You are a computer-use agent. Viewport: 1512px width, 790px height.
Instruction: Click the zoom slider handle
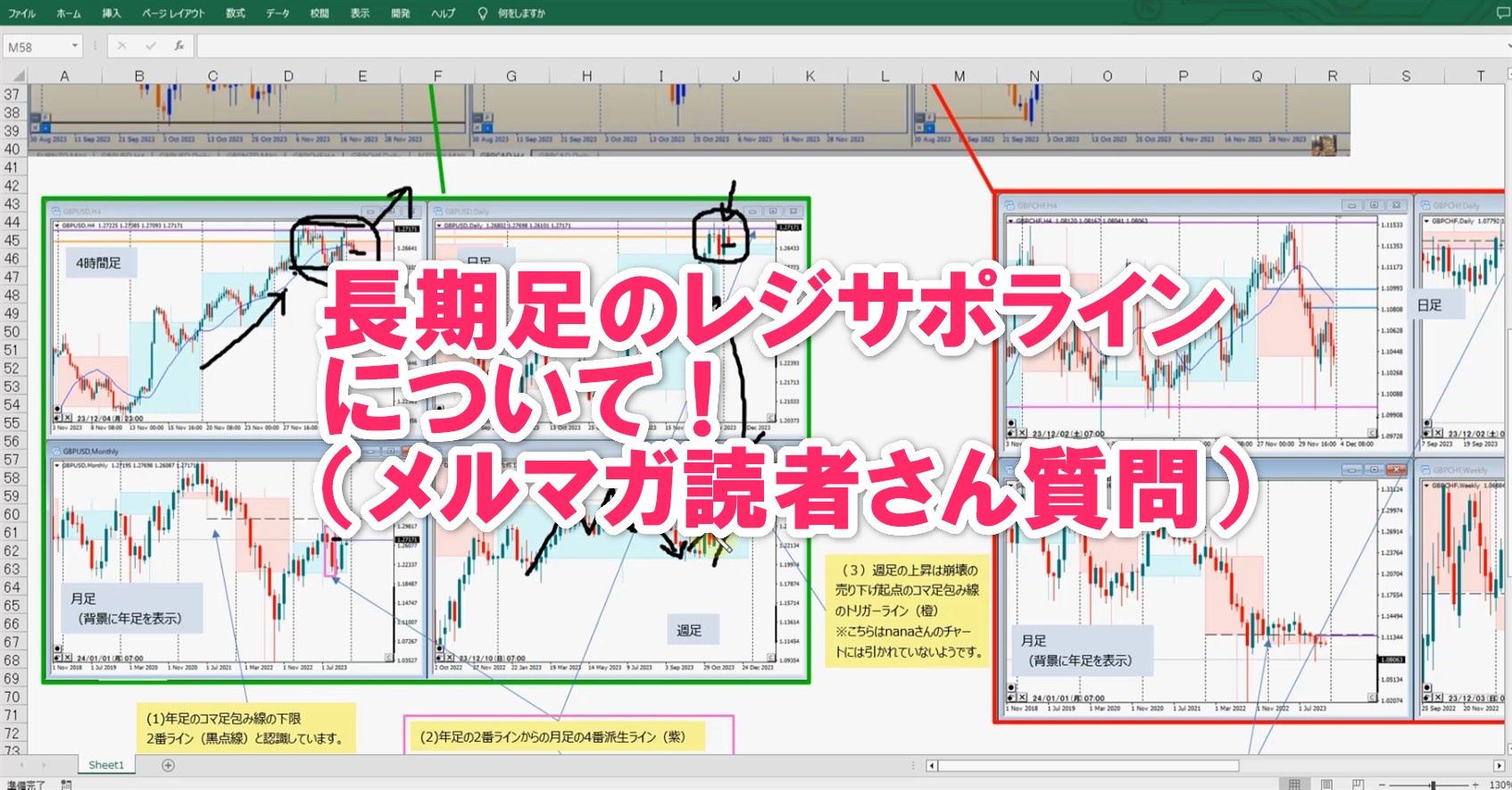tap(1433, 785)
